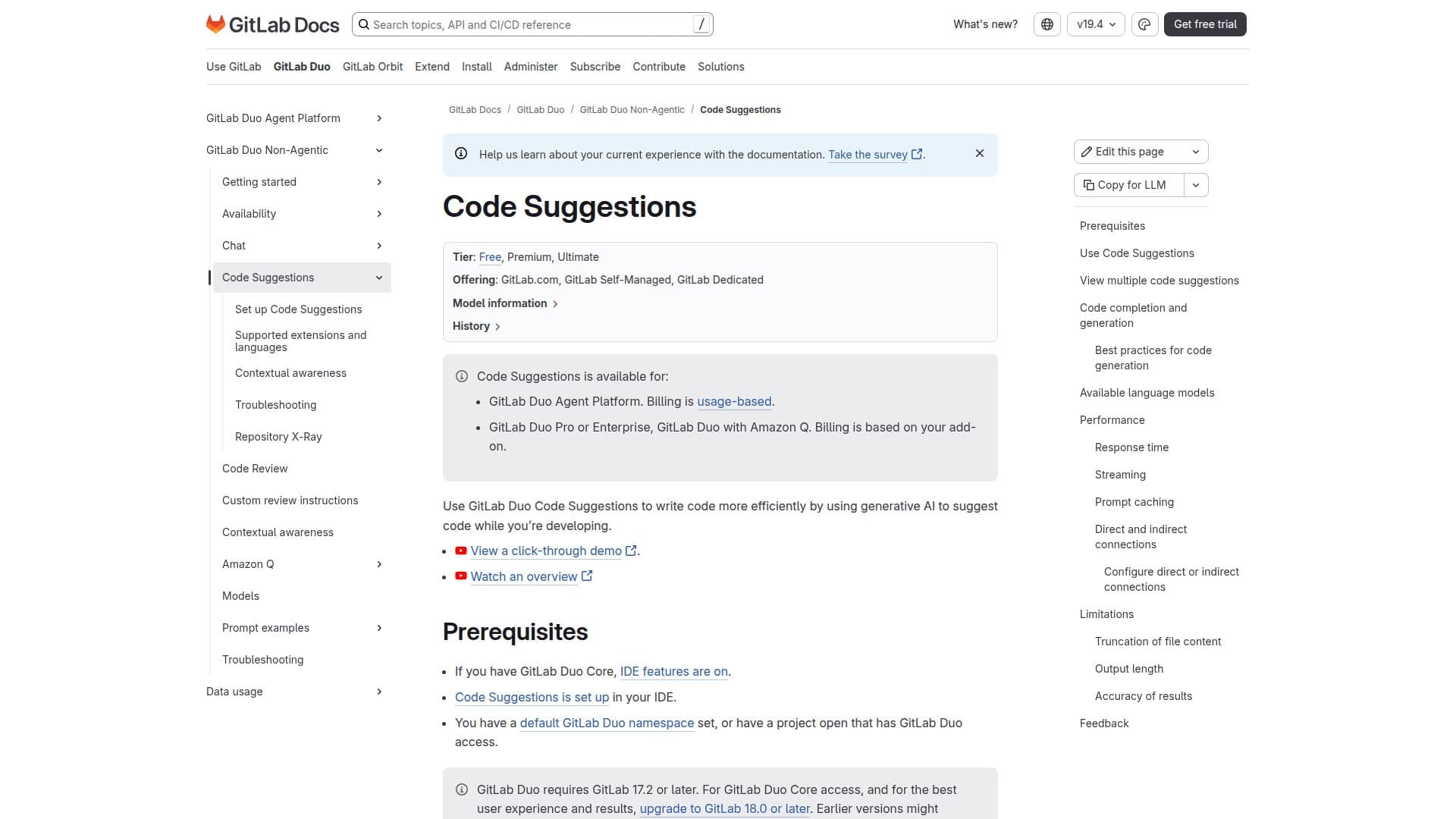Expand the Prompt examples chevron

pos(379,628)
